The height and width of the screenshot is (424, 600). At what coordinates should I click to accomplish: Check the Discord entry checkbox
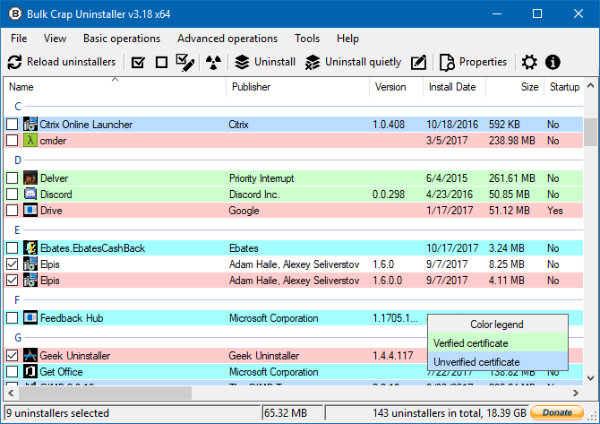[12, 194]
